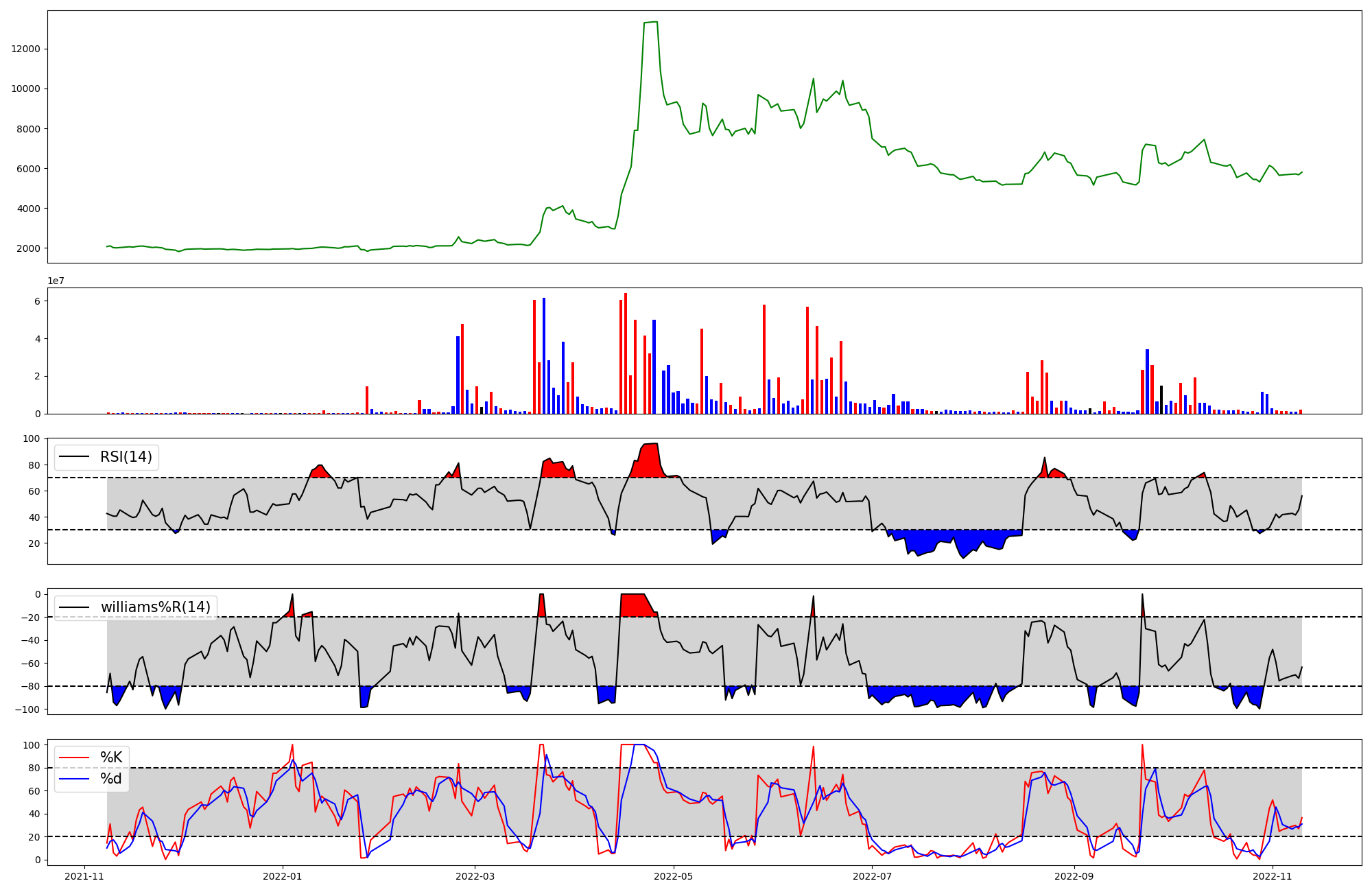The height and width of the screenshot is (892, 1372).
Task: Select the 2021-11 x-axis date label
Action: [84, 876]
